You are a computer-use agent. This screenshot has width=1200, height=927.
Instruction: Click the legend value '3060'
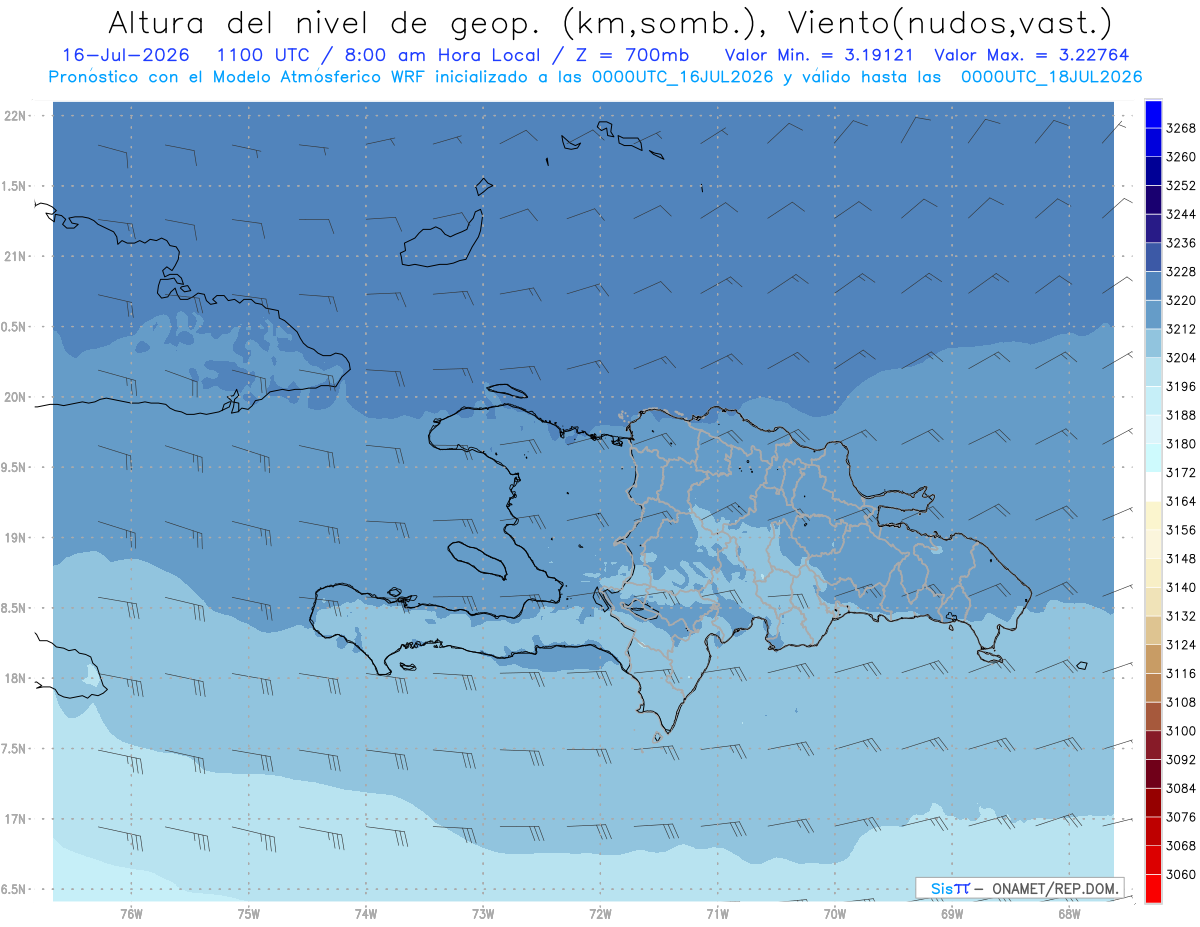[1181, 875]
